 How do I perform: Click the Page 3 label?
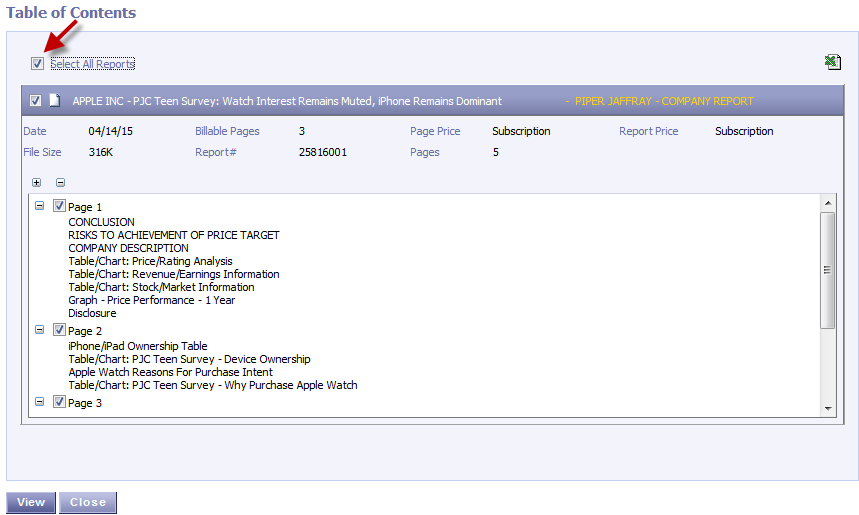tap(85, 403)
